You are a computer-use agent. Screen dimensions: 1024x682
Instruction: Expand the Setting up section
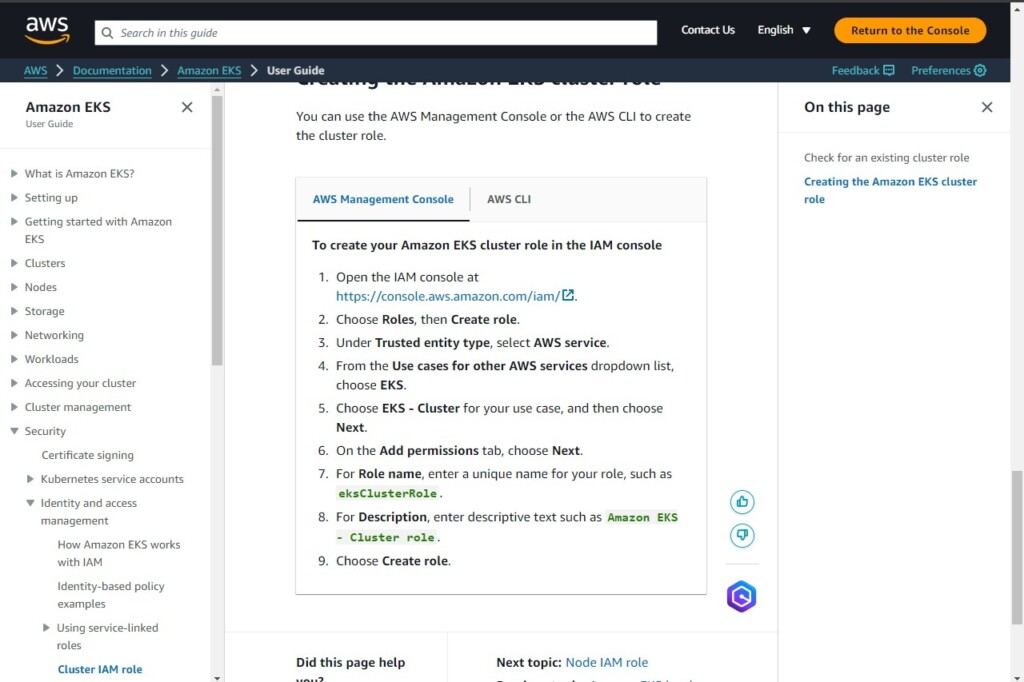coord(14,197)
